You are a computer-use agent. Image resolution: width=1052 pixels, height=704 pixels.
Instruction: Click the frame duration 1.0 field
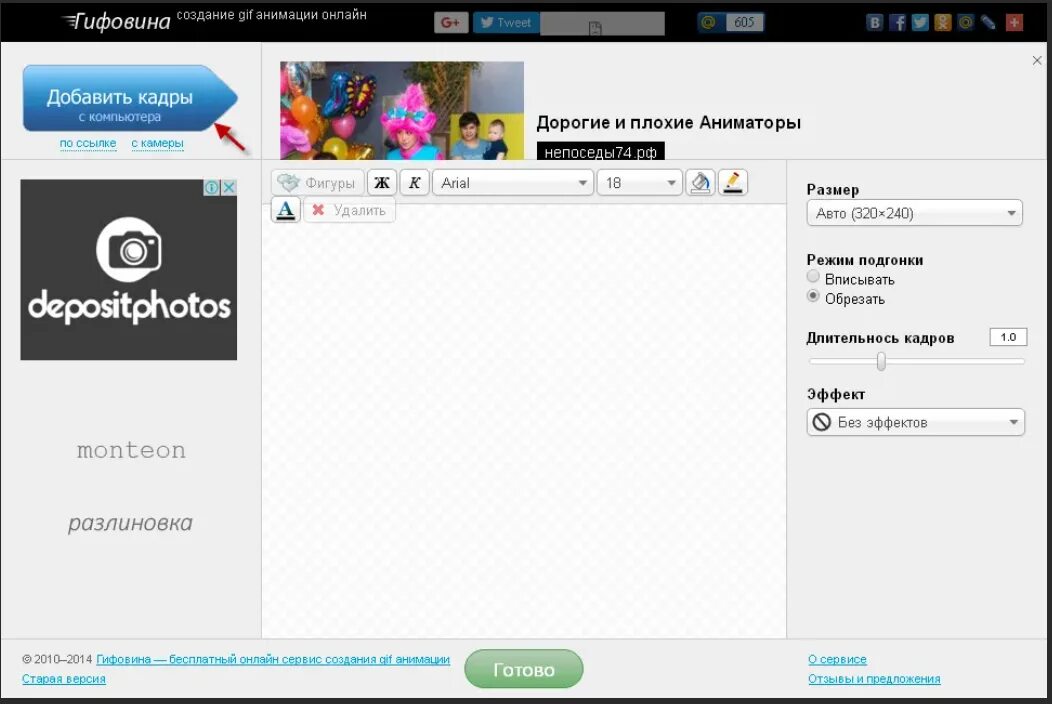1008,337
